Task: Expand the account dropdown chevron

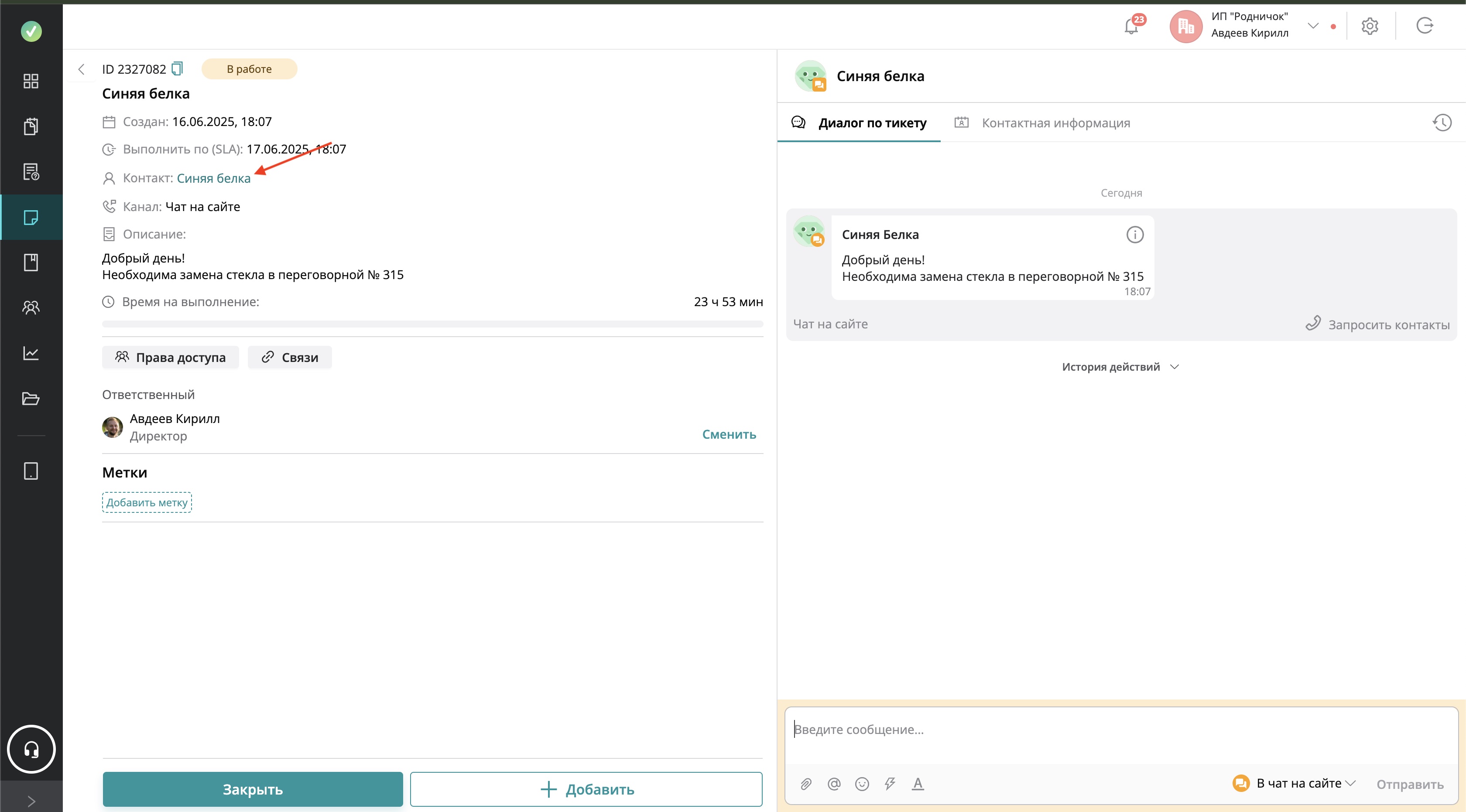Action: [x=1313, y=26]
